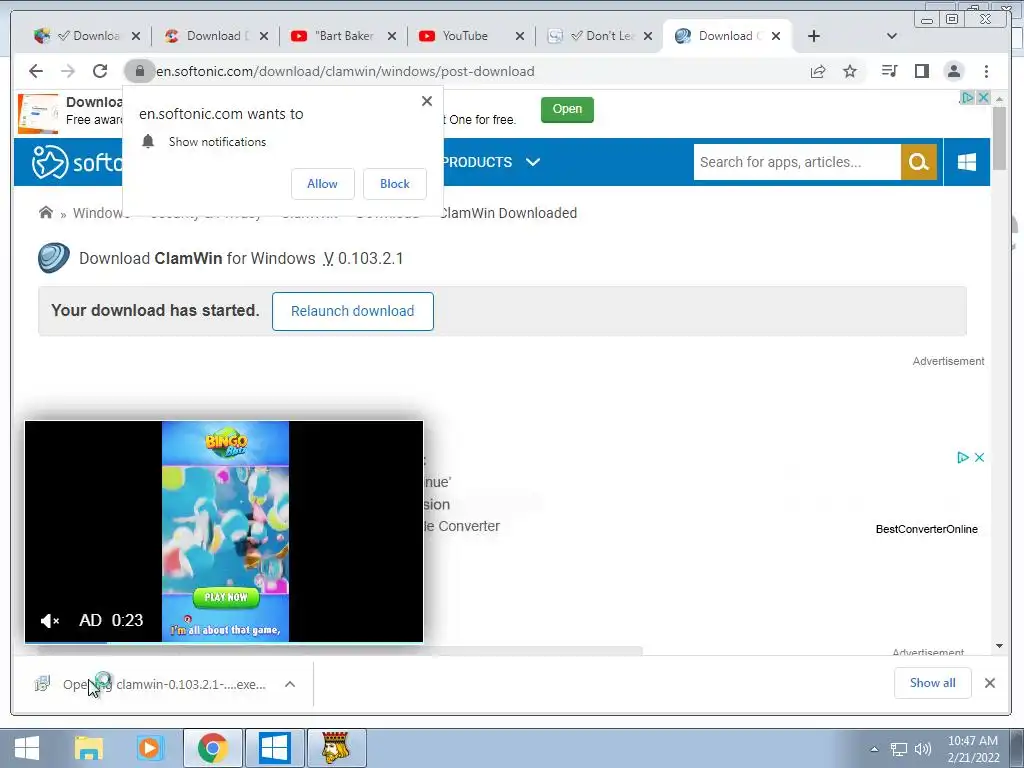Bookmark this page with the star icon

click(850, 71)
